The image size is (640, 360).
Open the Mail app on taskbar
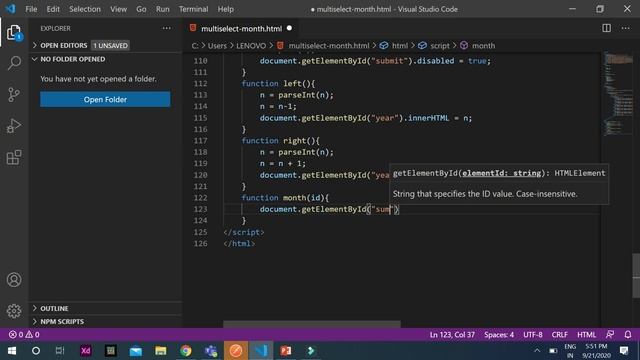[x=136, y=351]
